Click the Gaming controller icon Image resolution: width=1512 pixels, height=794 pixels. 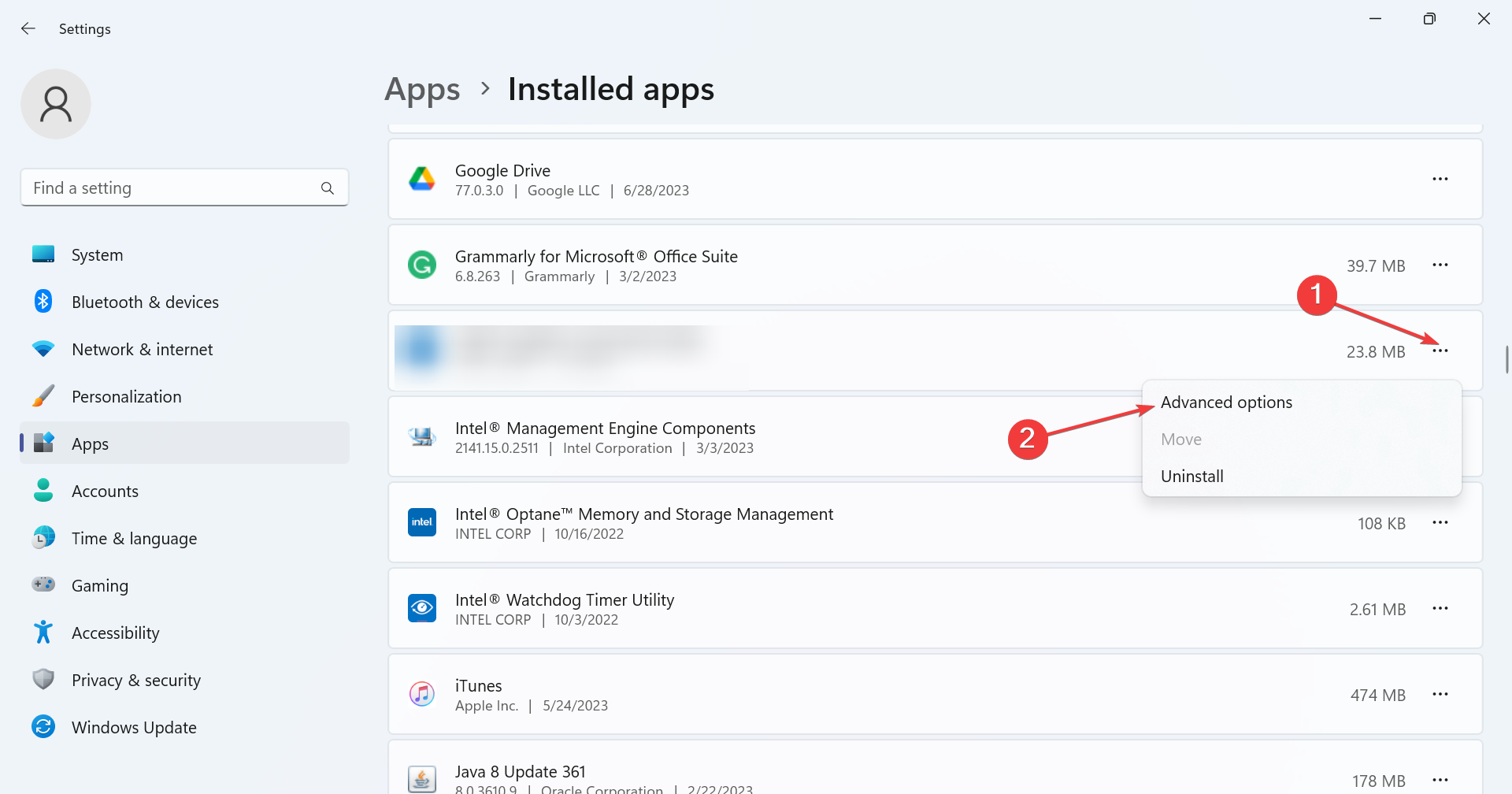(43, 584)
